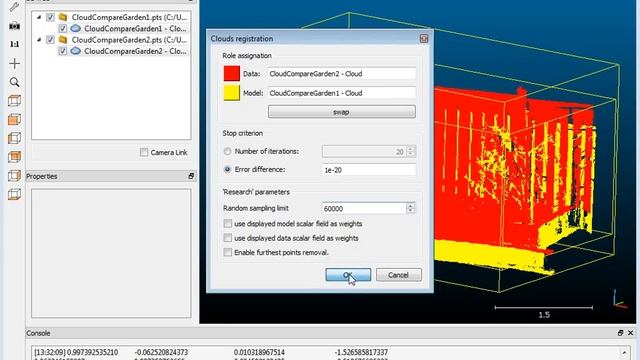Click console value 0.010318967514
Viewport: 640px width, 360px height.
click(x=259, y=352)
